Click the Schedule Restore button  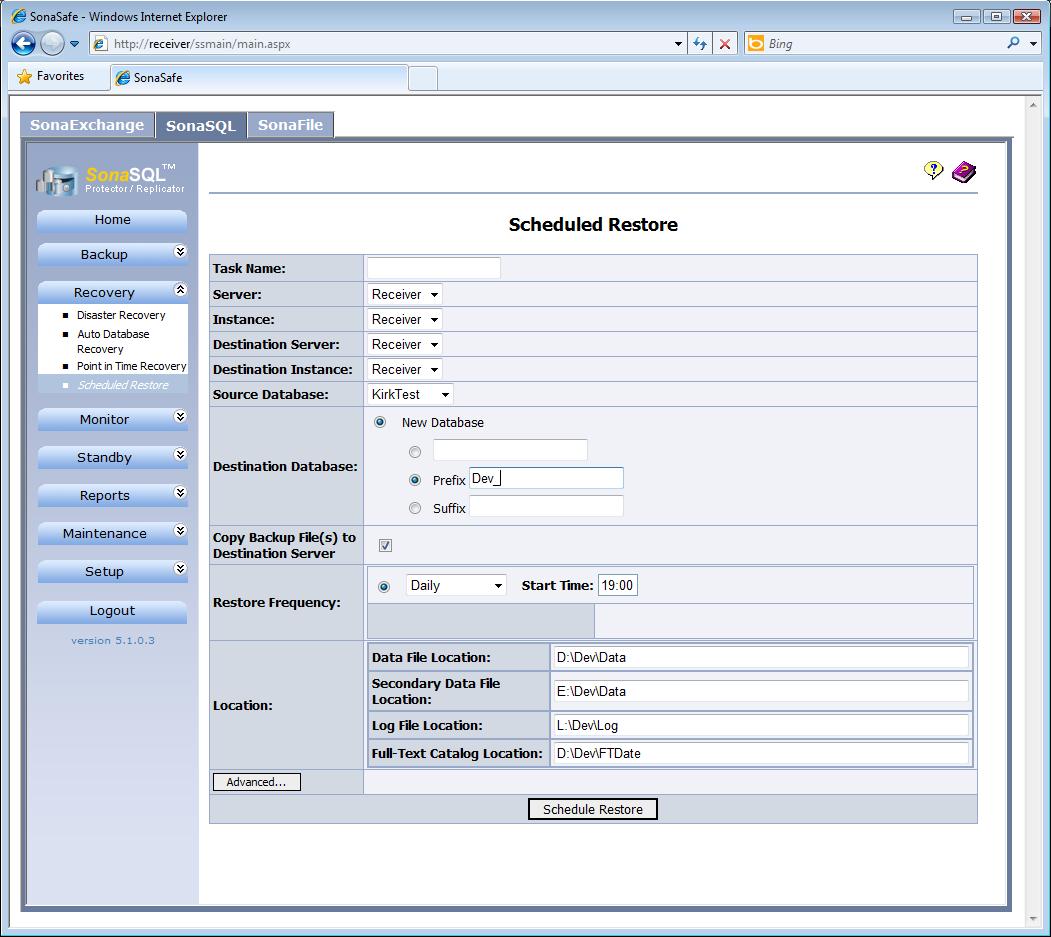tap(592, 809)
